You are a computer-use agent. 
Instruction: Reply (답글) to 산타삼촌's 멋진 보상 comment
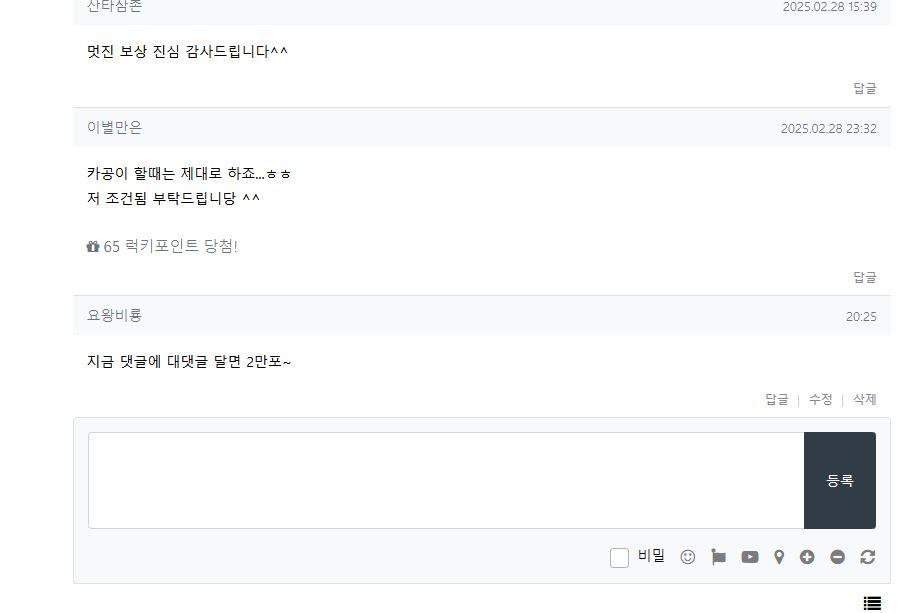tap(864, 88)
